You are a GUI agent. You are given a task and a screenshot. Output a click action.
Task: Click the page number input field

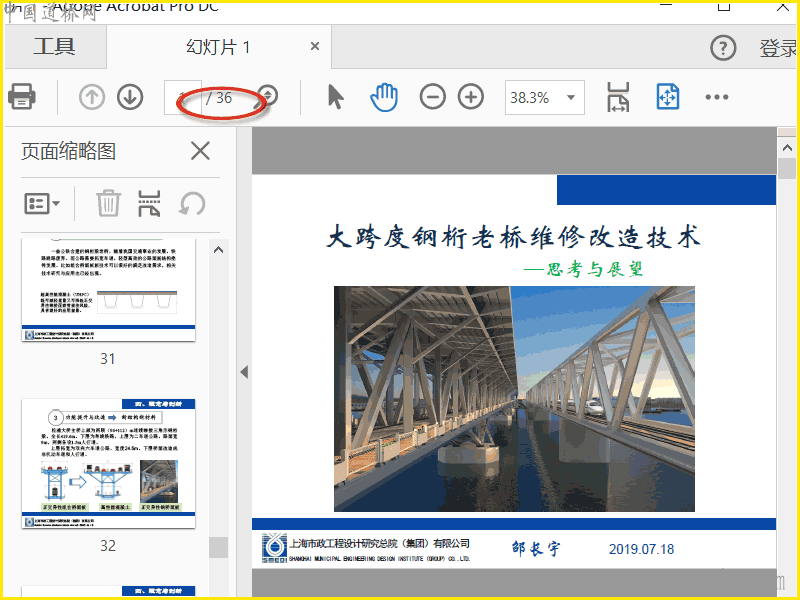(x=182, y=97)
